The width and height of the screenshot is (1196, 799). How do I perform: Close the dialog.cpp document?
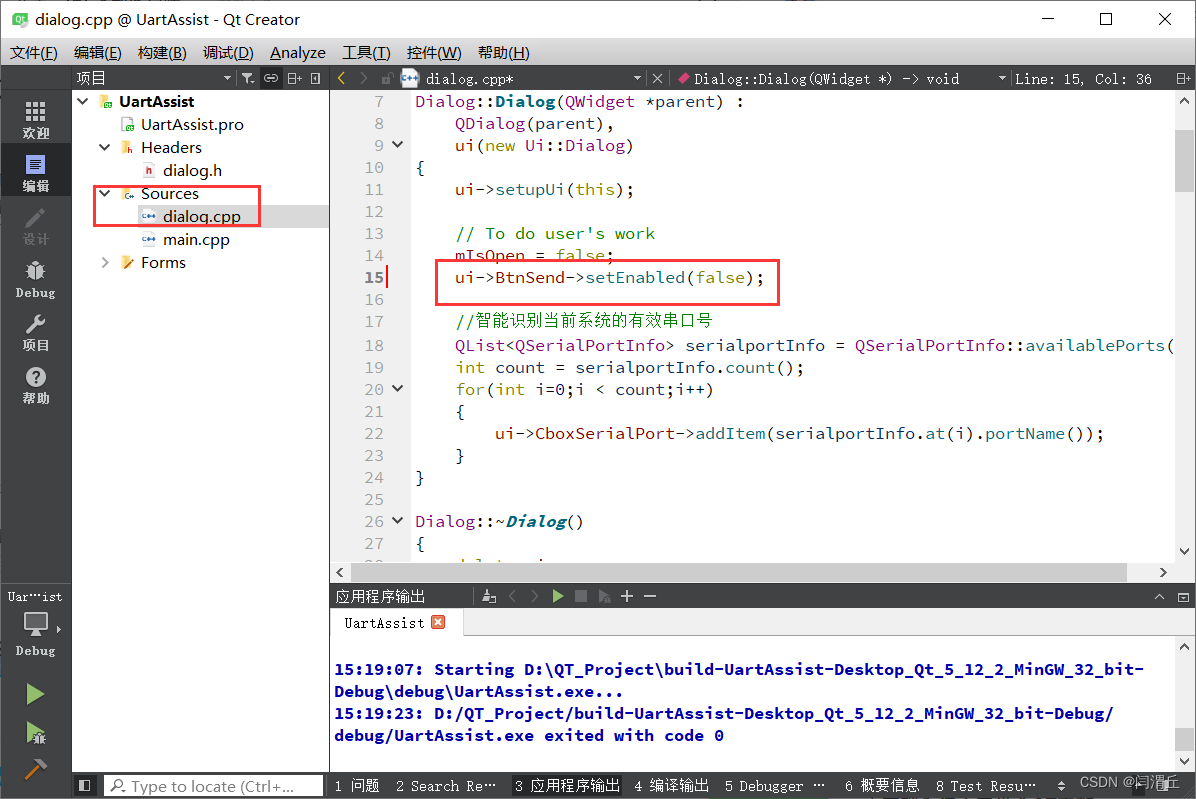click(657, 78)
